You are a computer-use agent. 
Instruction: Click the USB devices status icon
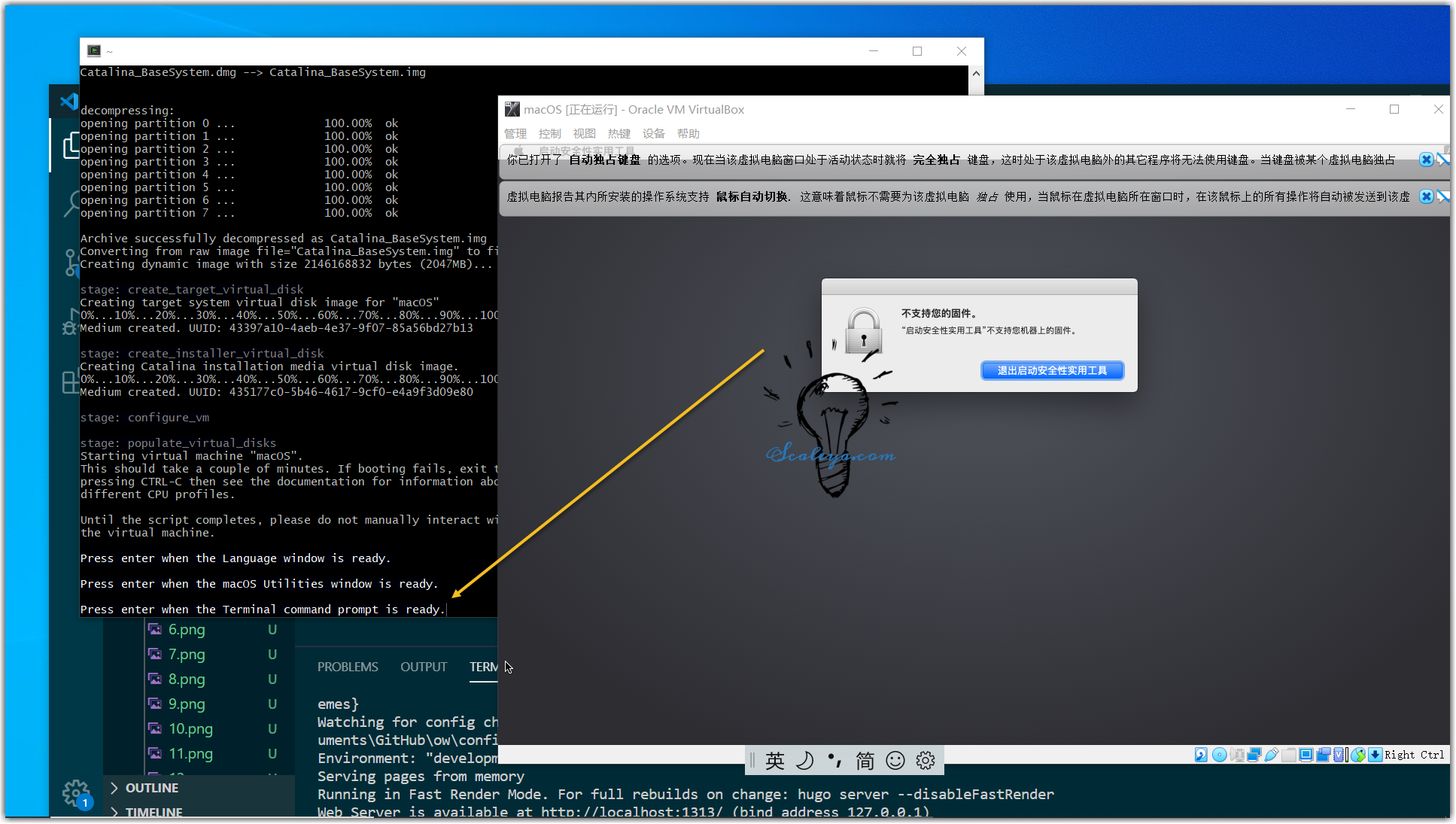click(1272, 755)
